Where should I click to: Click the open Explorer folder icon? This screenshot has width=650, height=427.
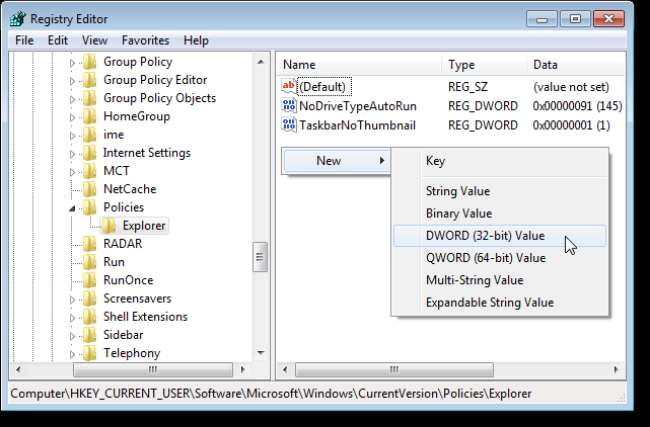pyautogui.click(x=109, y=226)
